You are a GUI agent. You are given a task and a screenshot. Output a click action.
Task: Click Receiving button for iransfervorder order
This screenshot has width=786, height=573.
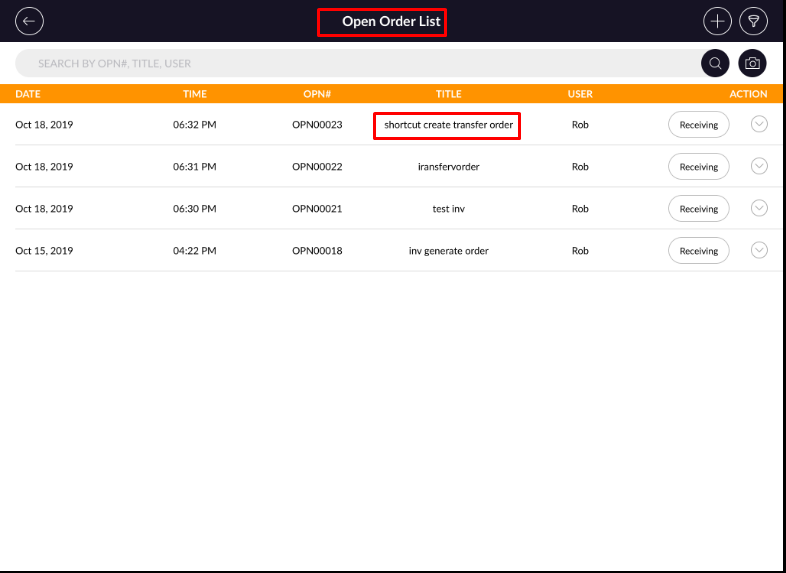[x=698, y=167]
